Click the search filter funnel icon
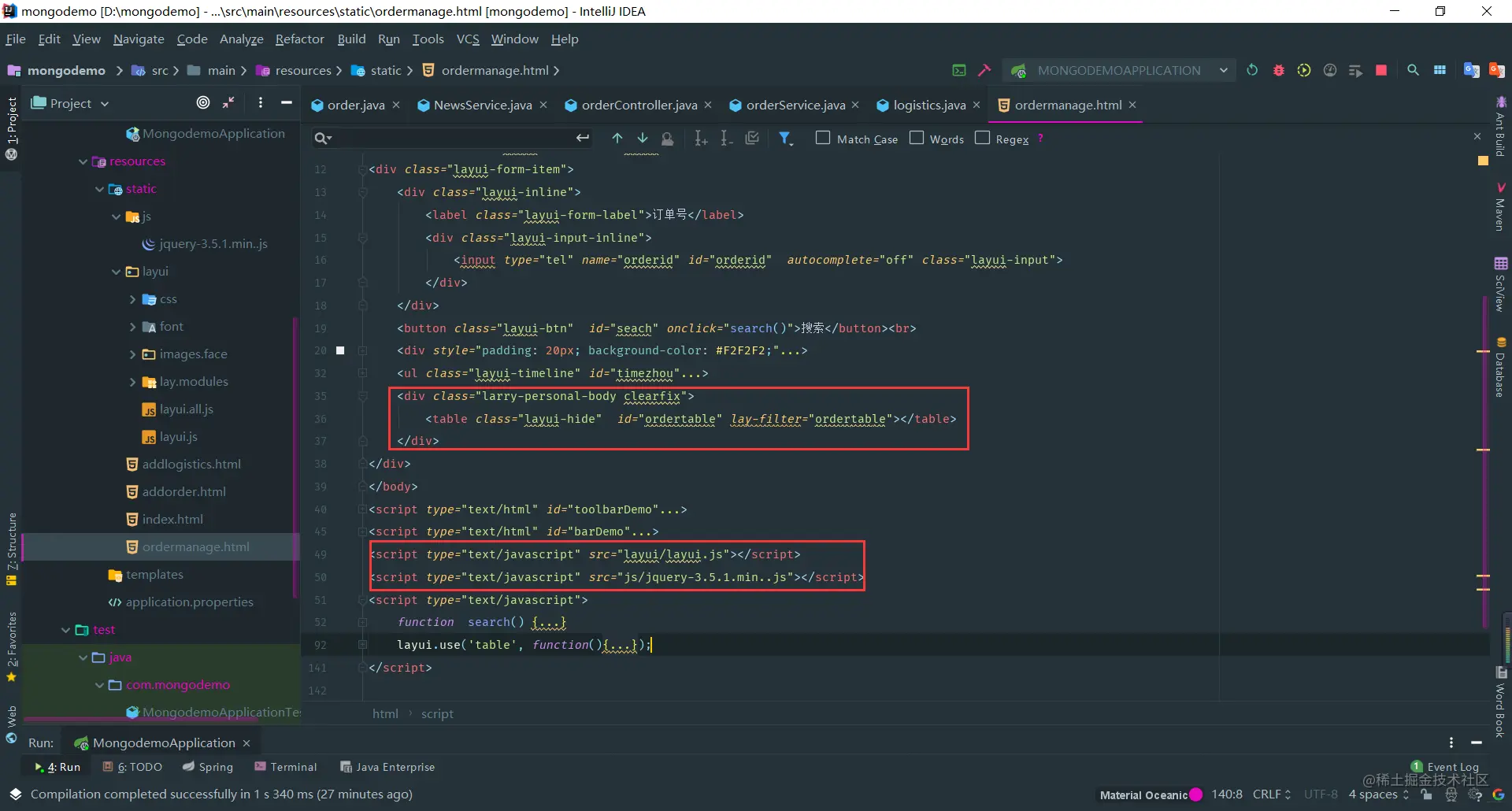The width and height of the screenshot is (1512, 811). (785, 139)
